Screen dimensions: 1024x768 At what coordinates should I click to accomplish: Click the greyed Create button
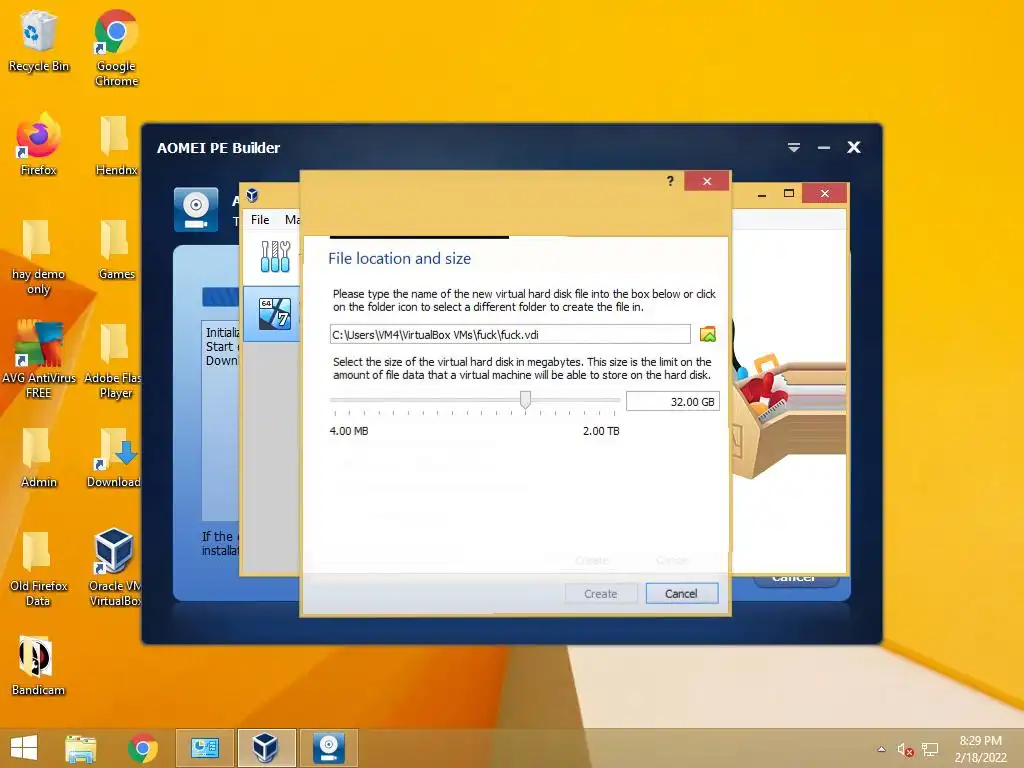click(x=601, y=594)
